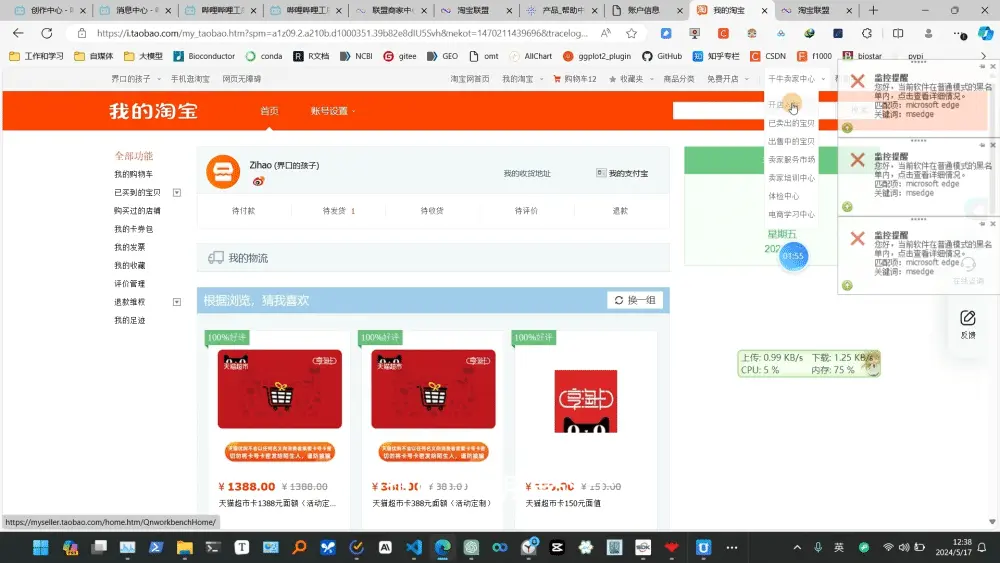Dismiss the first 监控提醒 red X notification
Image resolution: width=1000 pixels, height=563 pixels.
click(858, 81)
